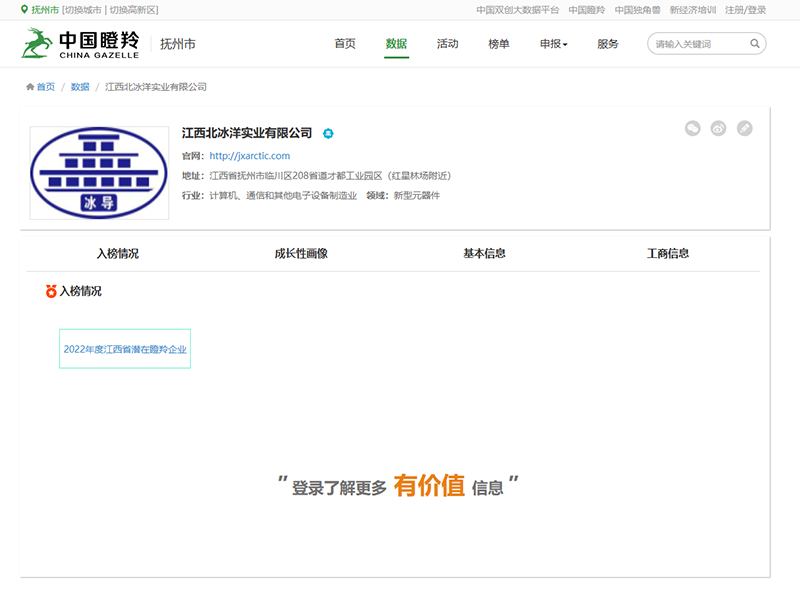Click the pencil edit icon
The height and width of the screenshot is (600, 800).
coord(744,128)
